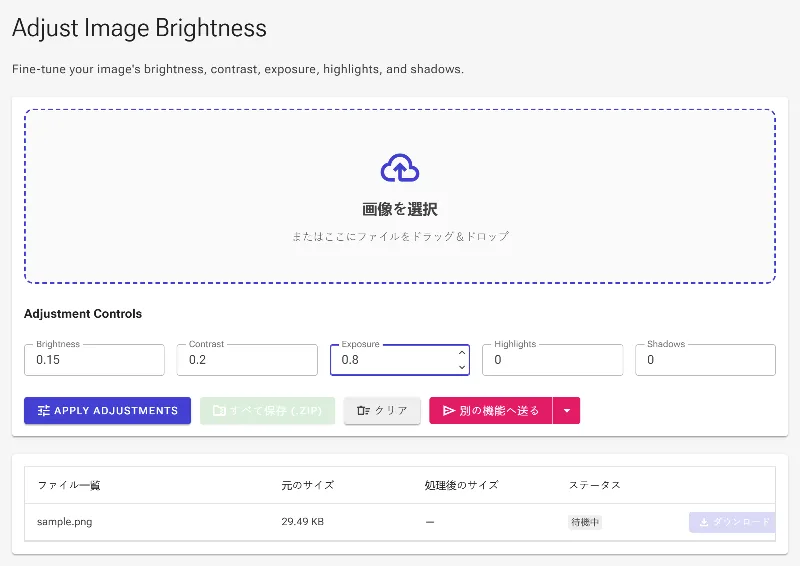Viewport: 800px width, 566px height.
Task: Click the すべて保存 (.ZIP) button
Action: tap(267, 411)
